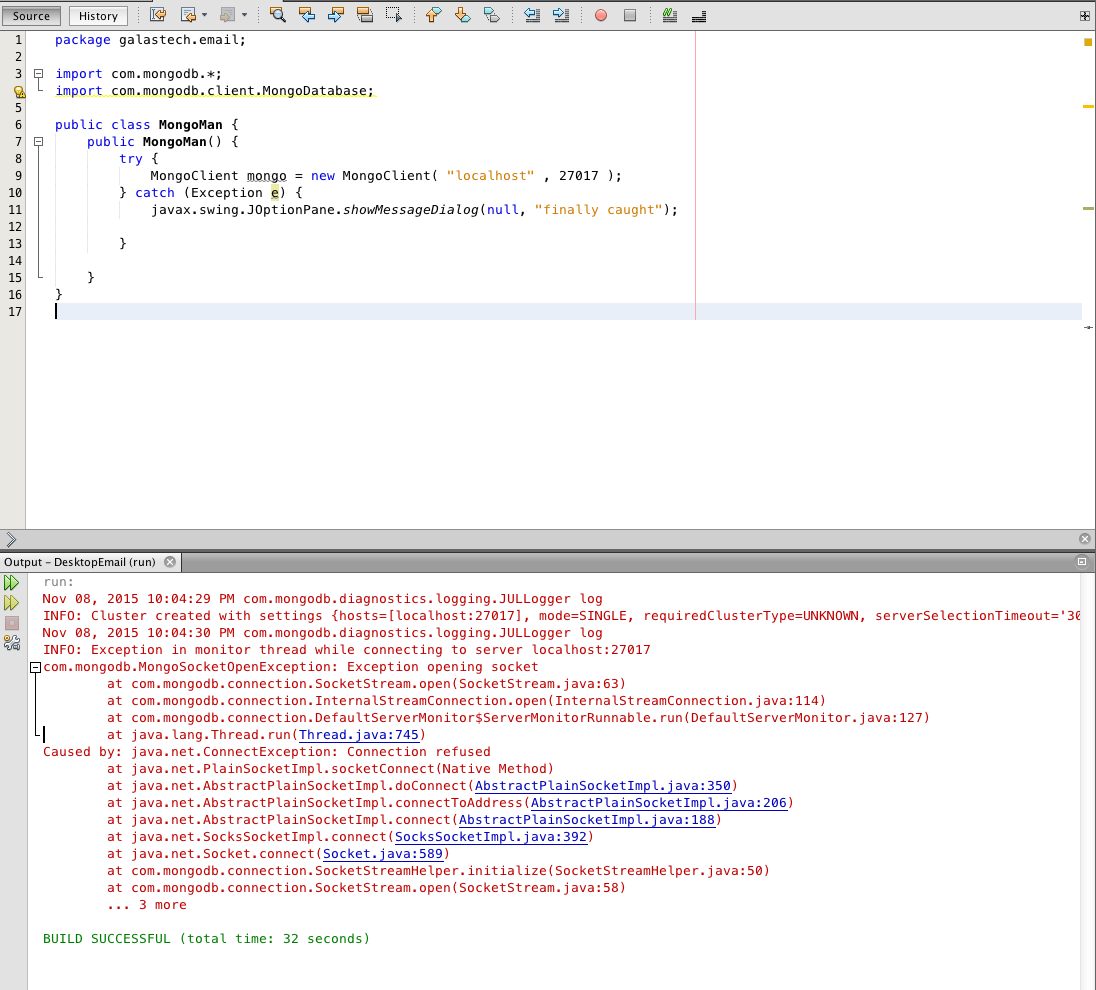
Task: Open the Forward navigation dropdown arrow
Action: [x=244, y=15]
